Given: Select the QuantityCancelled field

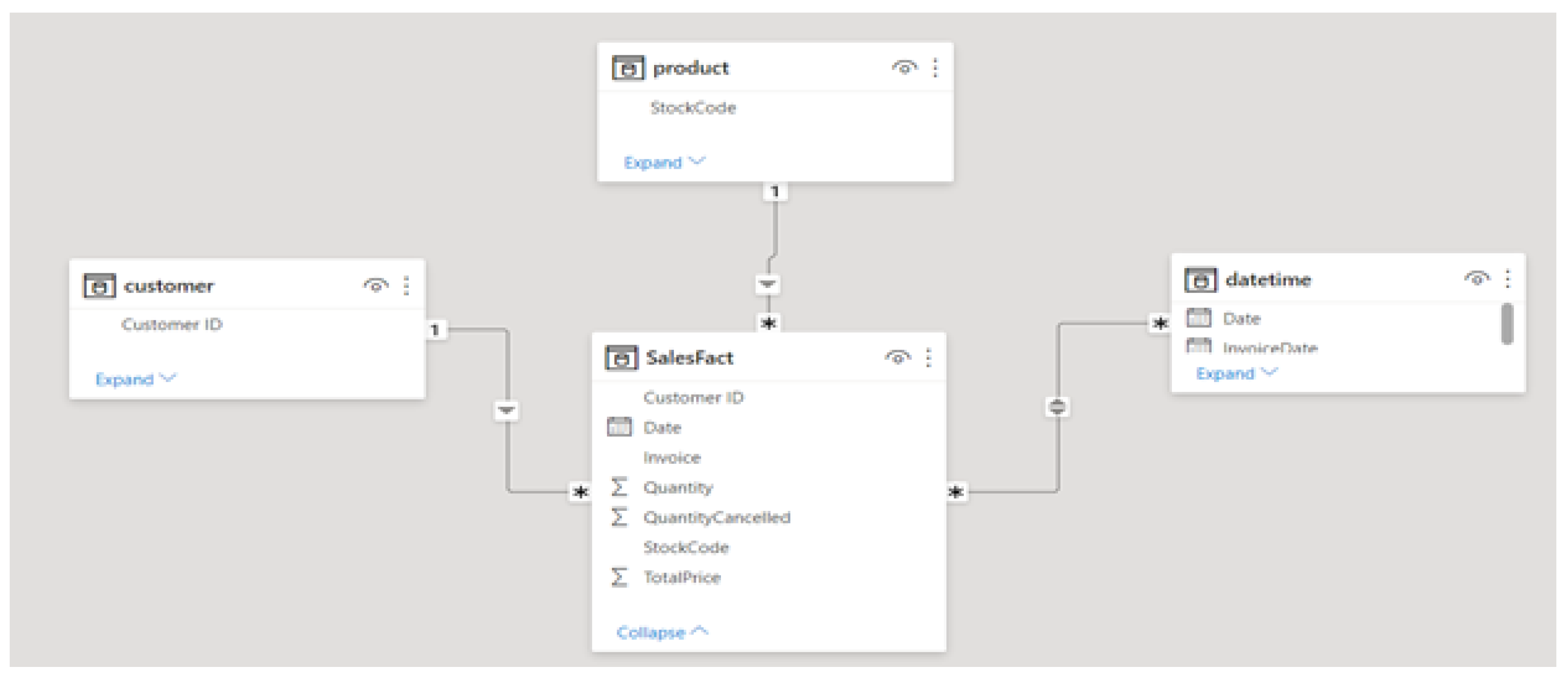Looking at the screenshot, I should [717, 517].
